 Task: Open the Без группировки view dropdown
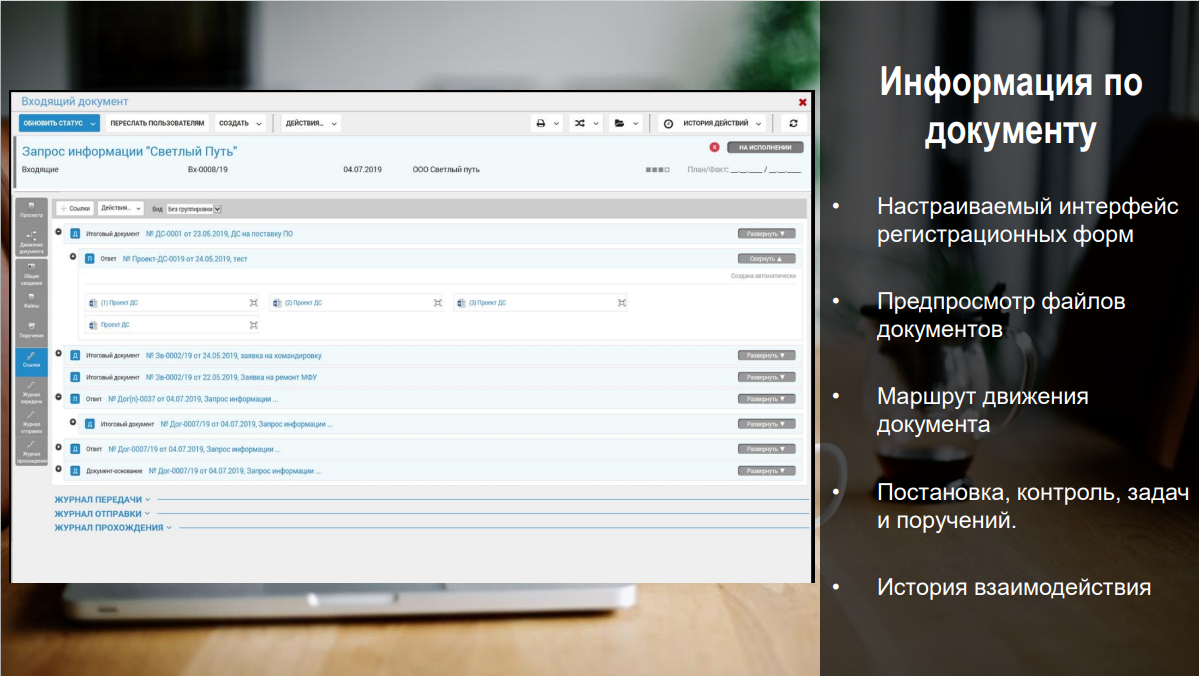(x=194, y=209)
